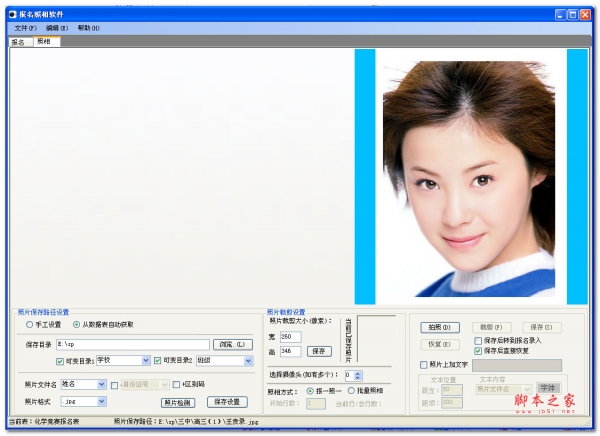Click 当前表 status bar text
Screen dimensions: 600x436
(44, 421)
